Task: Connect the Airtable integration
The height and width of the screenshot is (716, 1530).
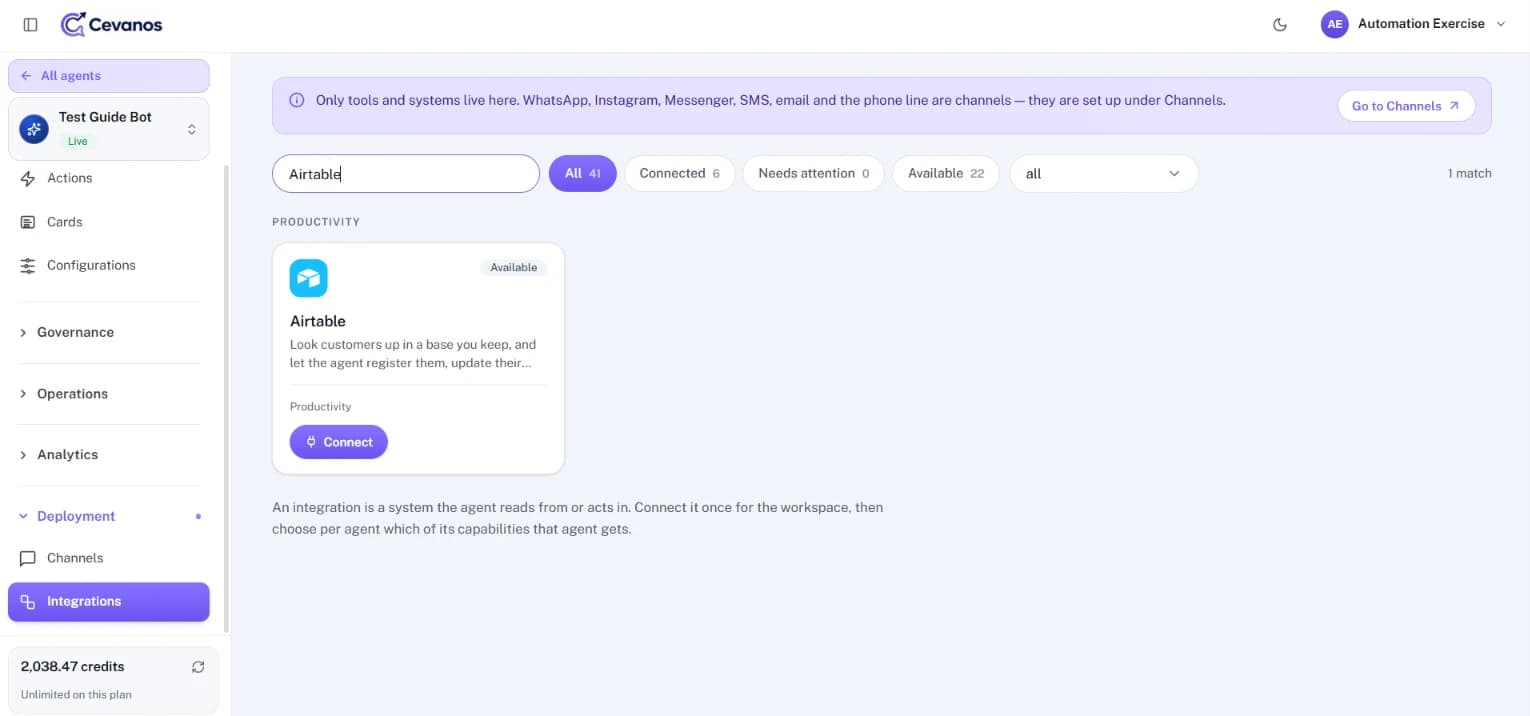Action: [339, 442]
